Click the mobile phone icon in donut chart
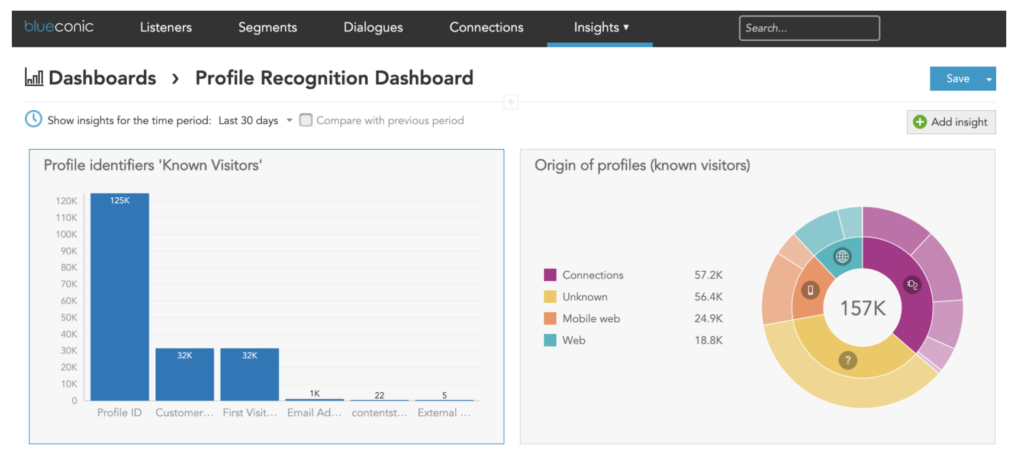Image resolution: width=1024 pixels, height=475 pixels. coord(810,291)
